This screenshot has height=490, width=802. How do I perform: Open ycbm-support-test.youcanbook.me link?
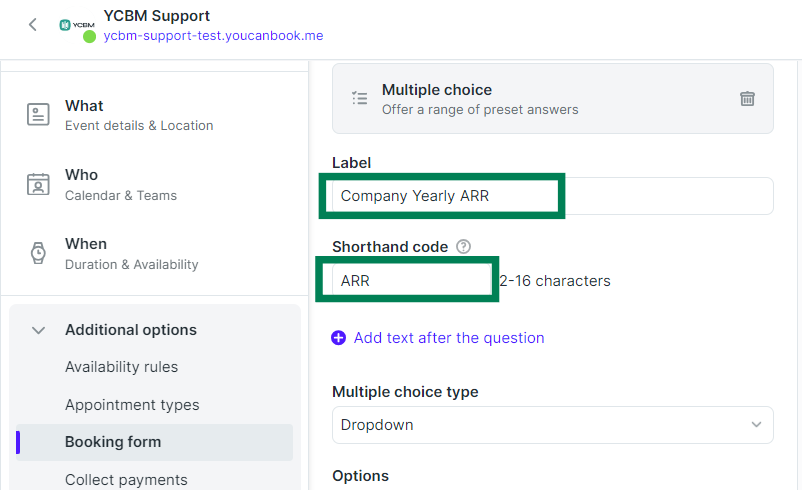(x=213, y=36)
